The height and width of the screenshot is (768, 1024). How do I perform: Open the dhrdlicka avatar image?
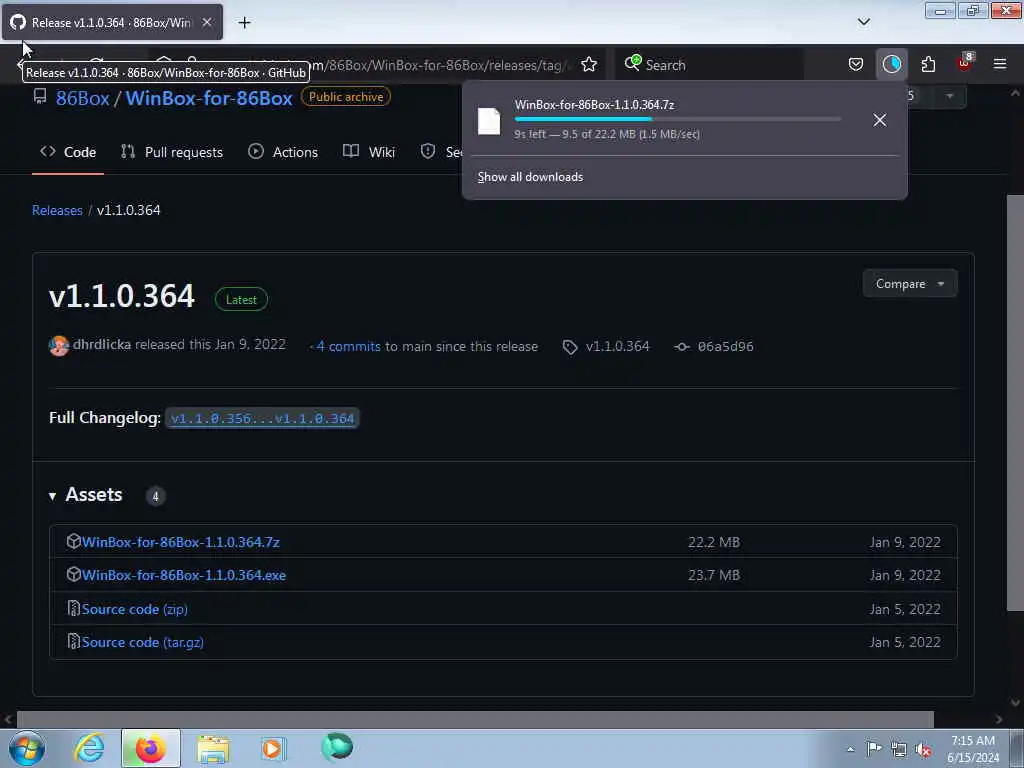[x=59, y=345]
